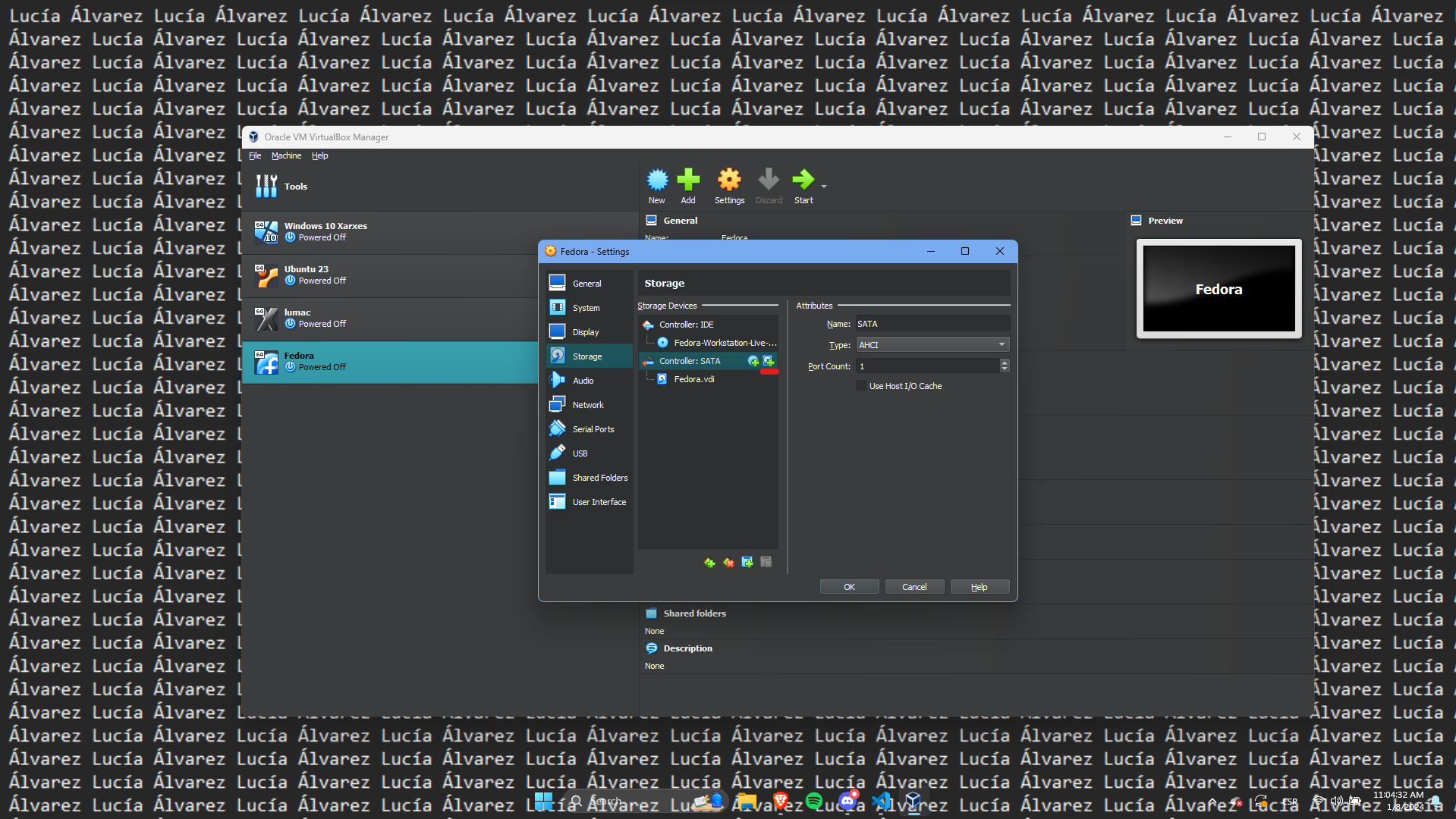Image resolution: width=1456 pixels, height=819 pixels.
Task: Open the Serial Ports settings section
Action: click(591, 428)
